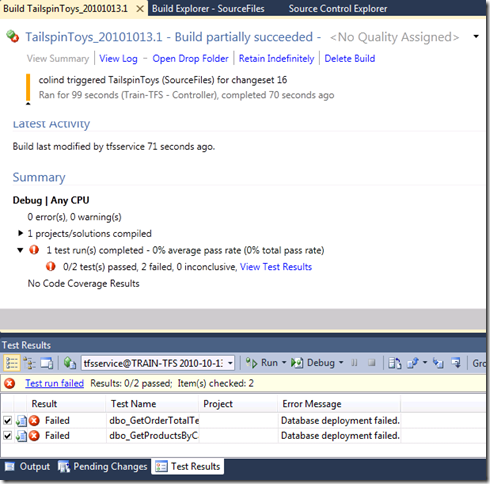Click the Run button icon
This screenshot has width=490, height=484.
252,363
